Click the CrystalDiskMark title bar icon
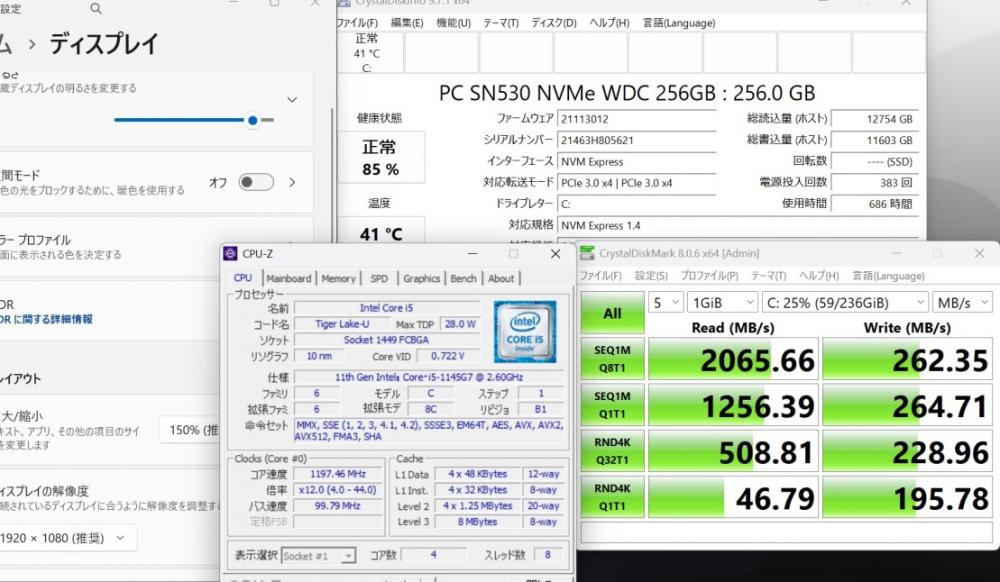The image size is (1000, 582). [x=587, y=254]
